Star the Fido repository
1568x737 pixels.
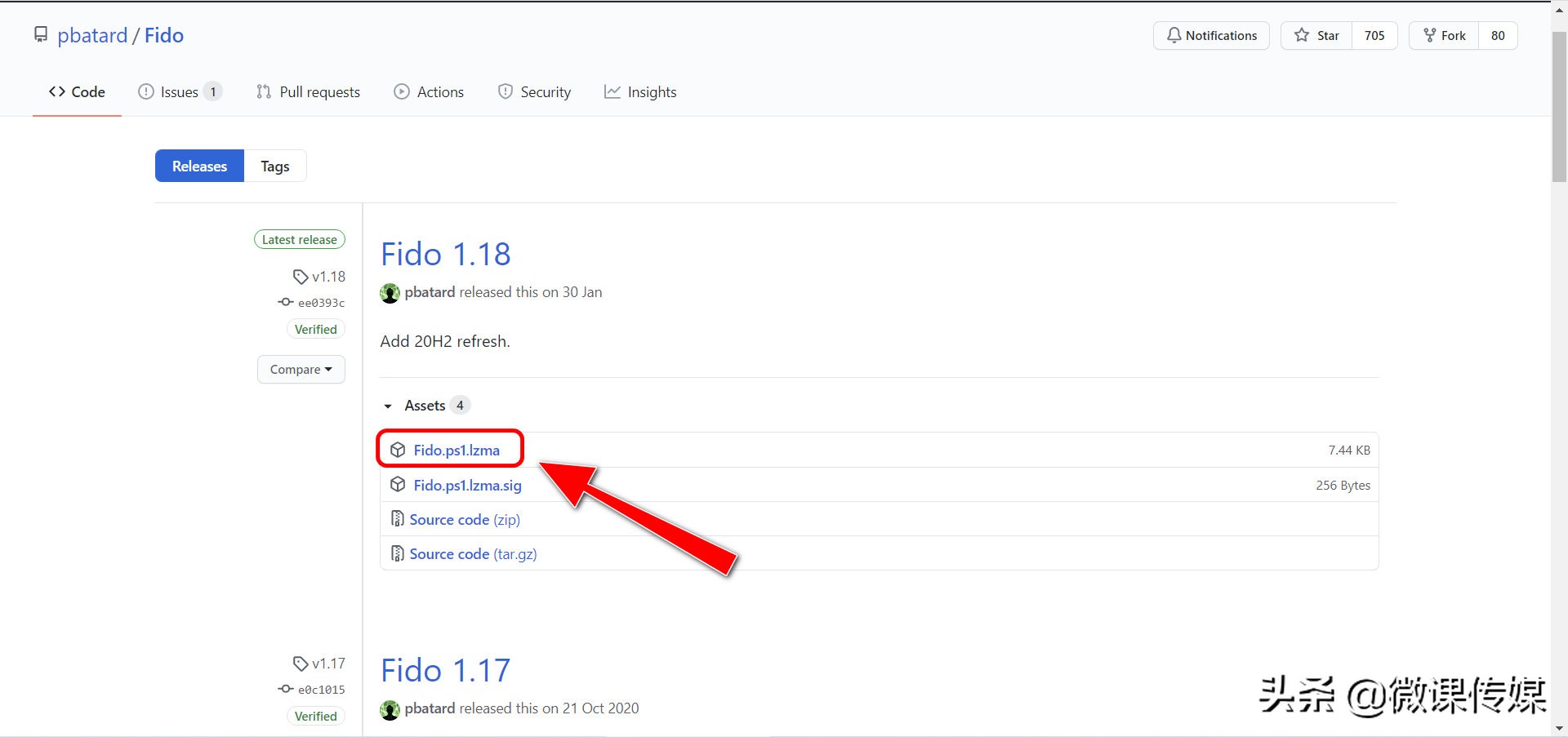pos(1316,35)
